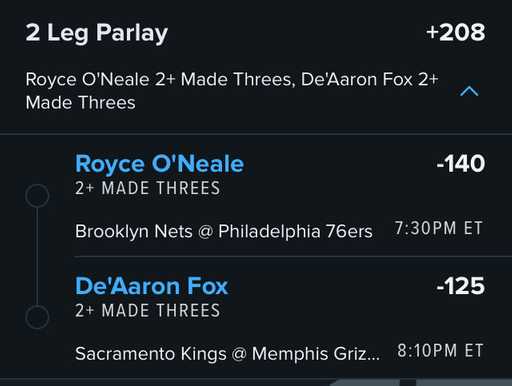Viewport: 512px width, 386px height.
Task: Click the 7:30PM ET game time
Action: tap(439, 228)
